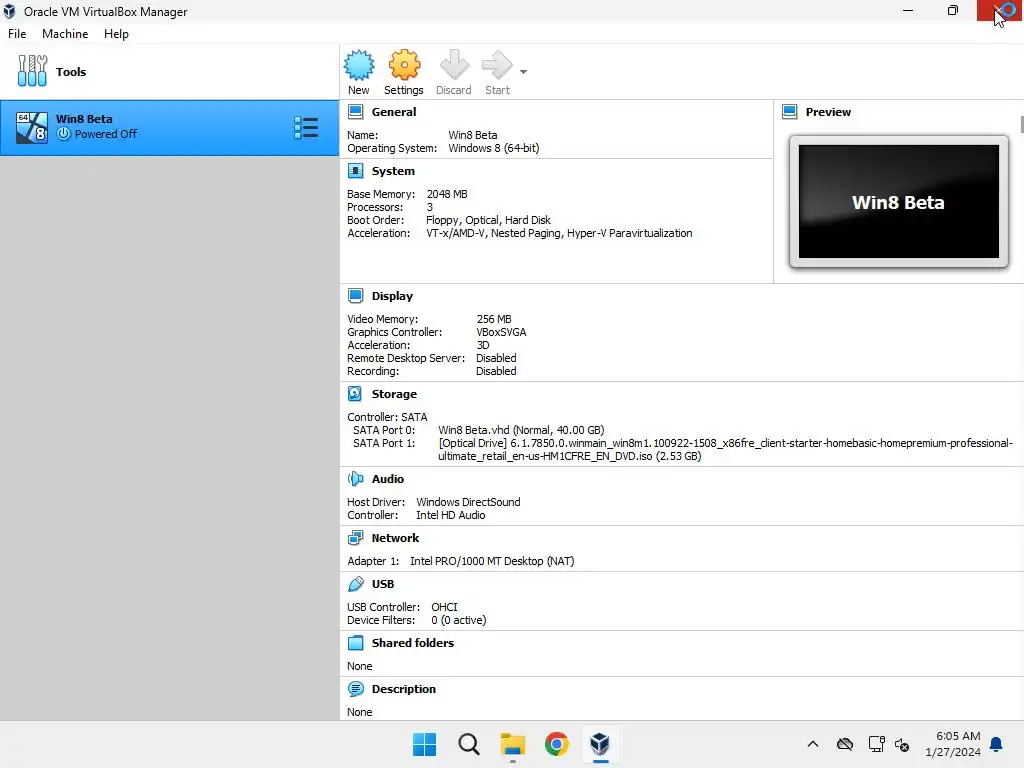
Task: Click the New virtual machine icon
Action: pyautogui.click(x=359, y=65)
